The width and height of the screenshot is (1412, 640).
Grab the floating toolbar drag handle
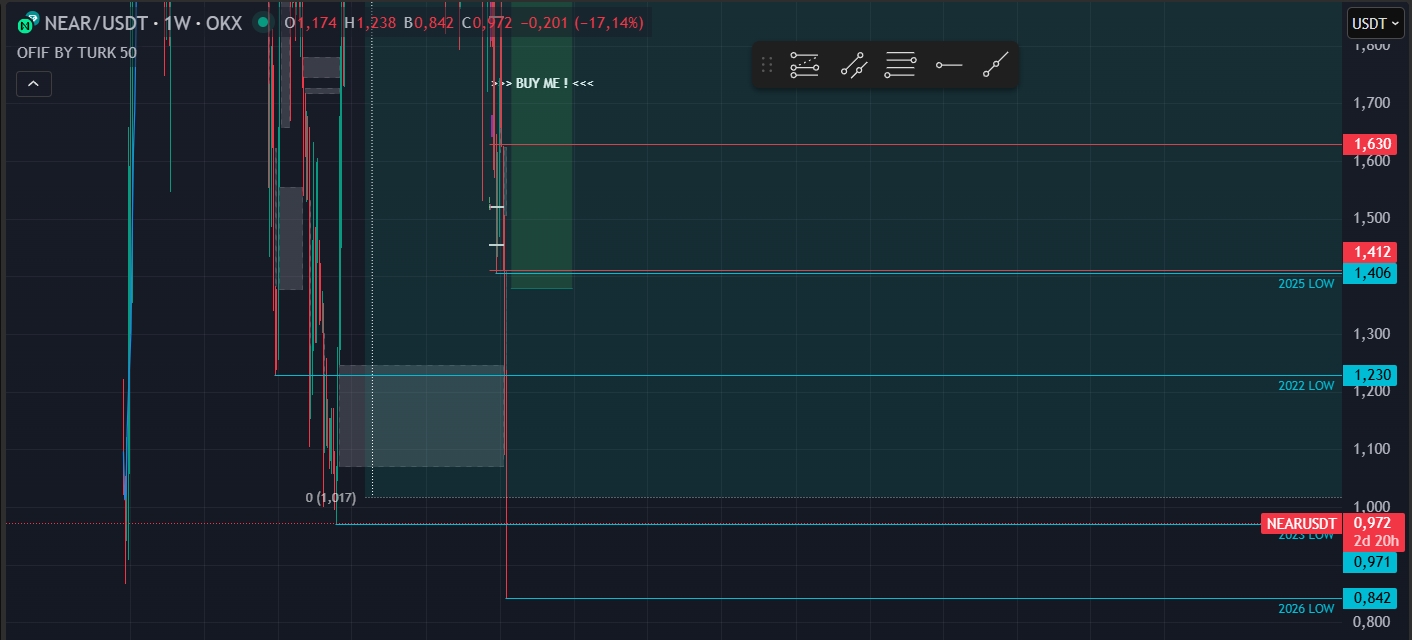coord(767,66)
